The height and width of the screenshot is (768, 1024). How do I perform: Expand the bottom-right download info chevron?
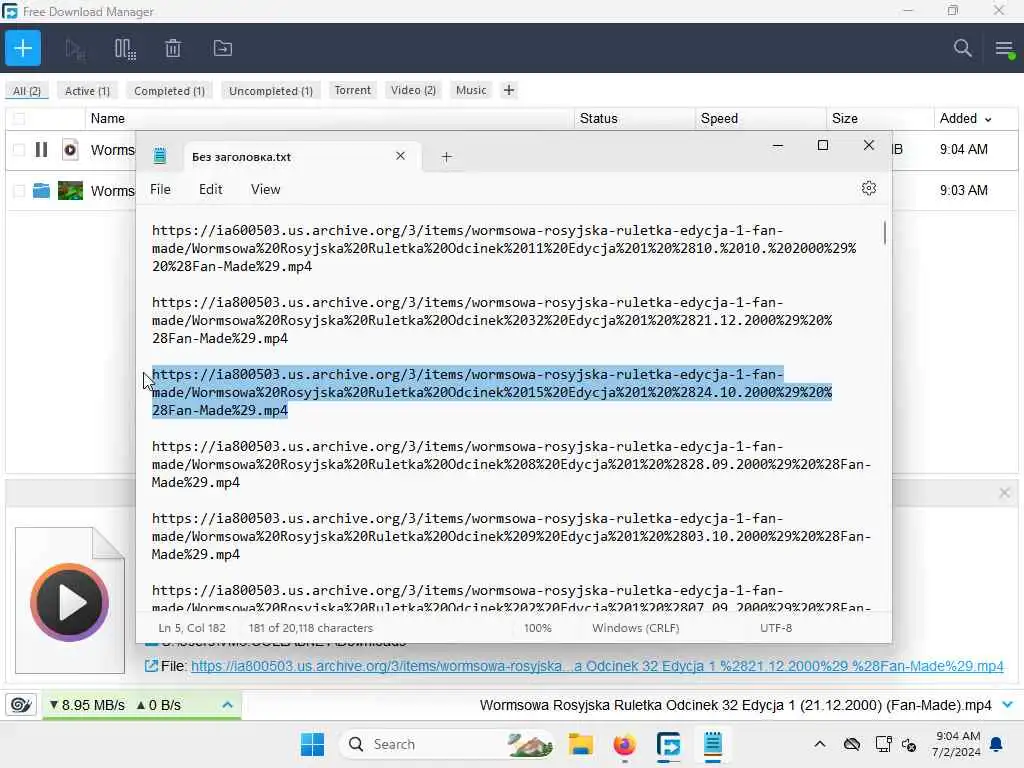[1008, 705]
